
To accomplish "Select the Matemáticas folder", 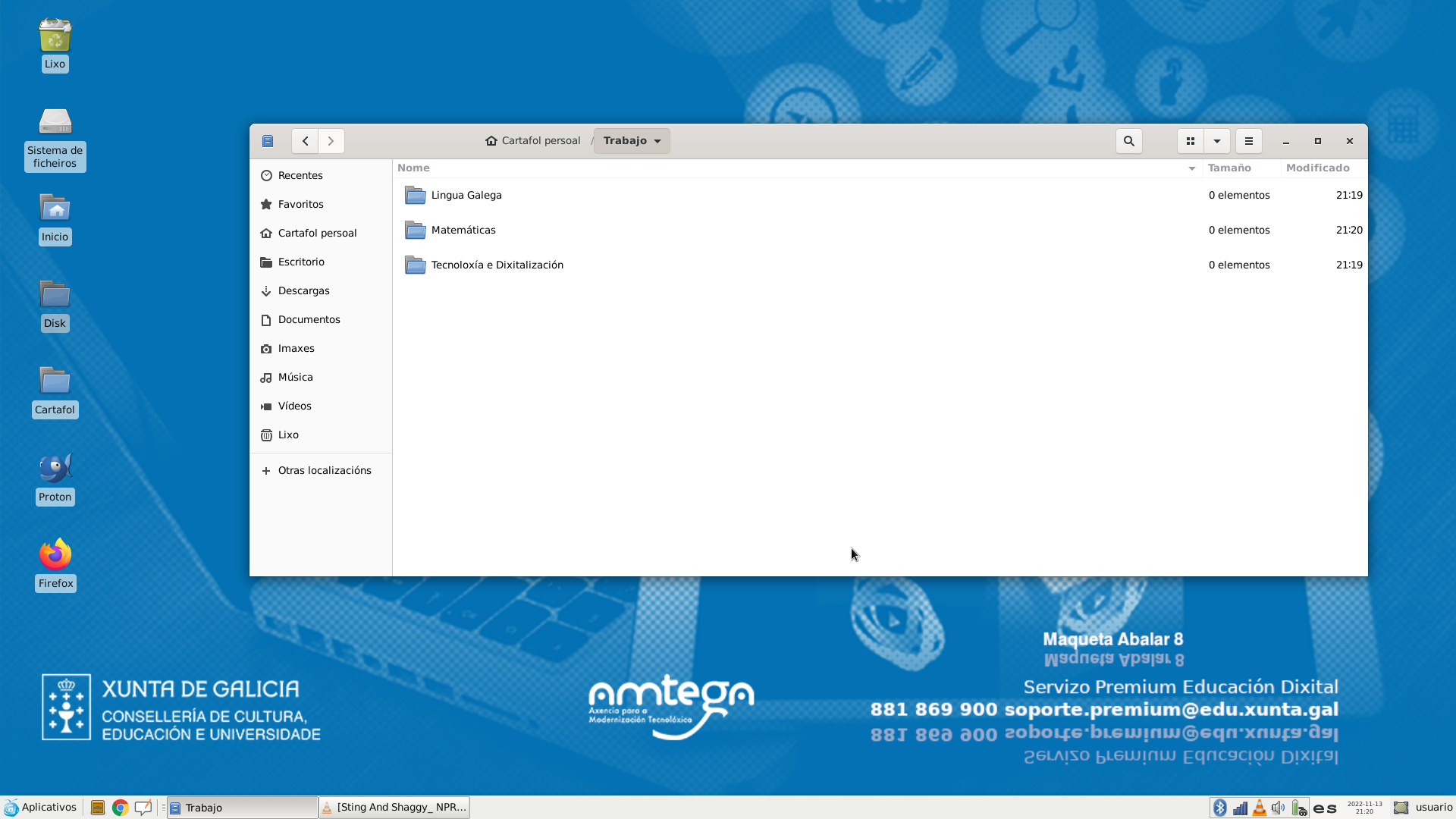I will pyautogui.click(x=463, y=230).
